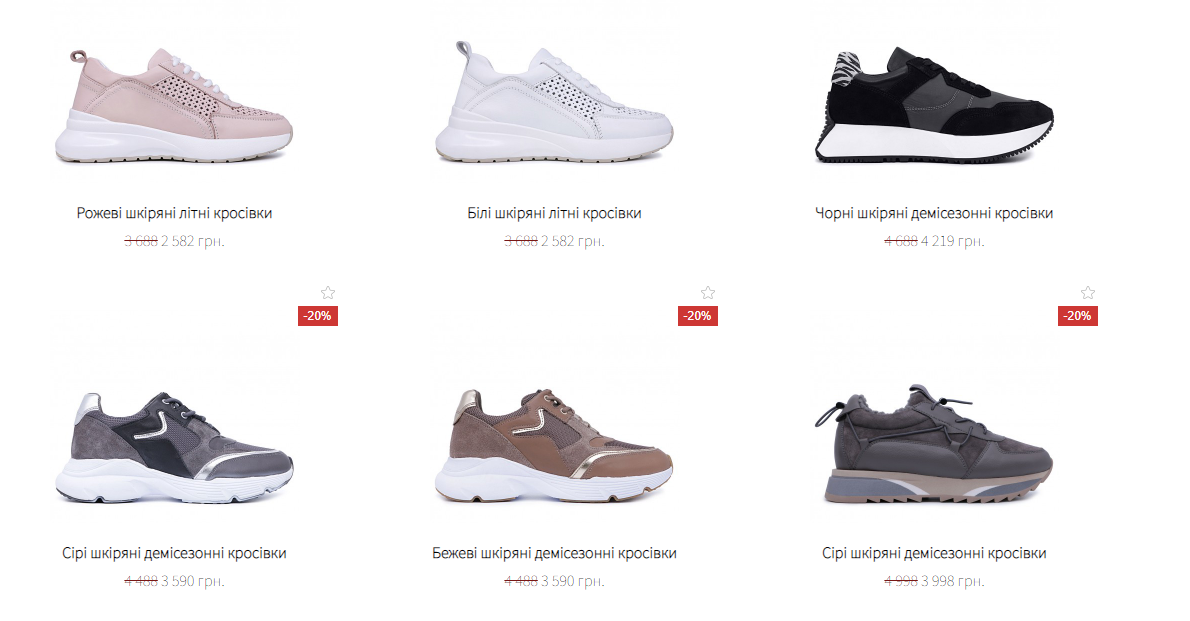Image resolution: width=1190 pixels, height=621 pixels.
Task: Open link Чорні шкіряні демісезонні кросівки
Action: [x=934, y=213]
